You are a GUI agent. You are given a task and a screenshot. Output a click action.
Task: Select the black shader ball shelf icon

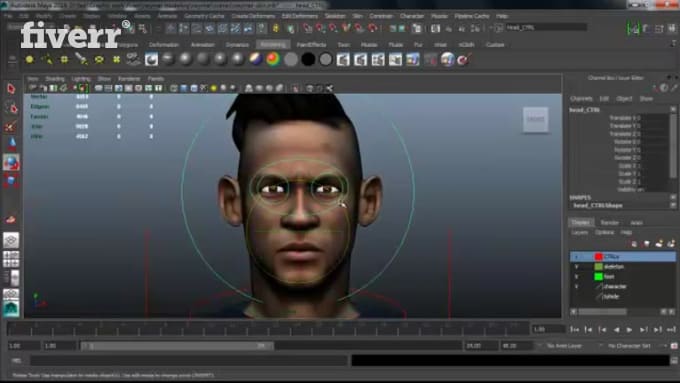point(308,59)
